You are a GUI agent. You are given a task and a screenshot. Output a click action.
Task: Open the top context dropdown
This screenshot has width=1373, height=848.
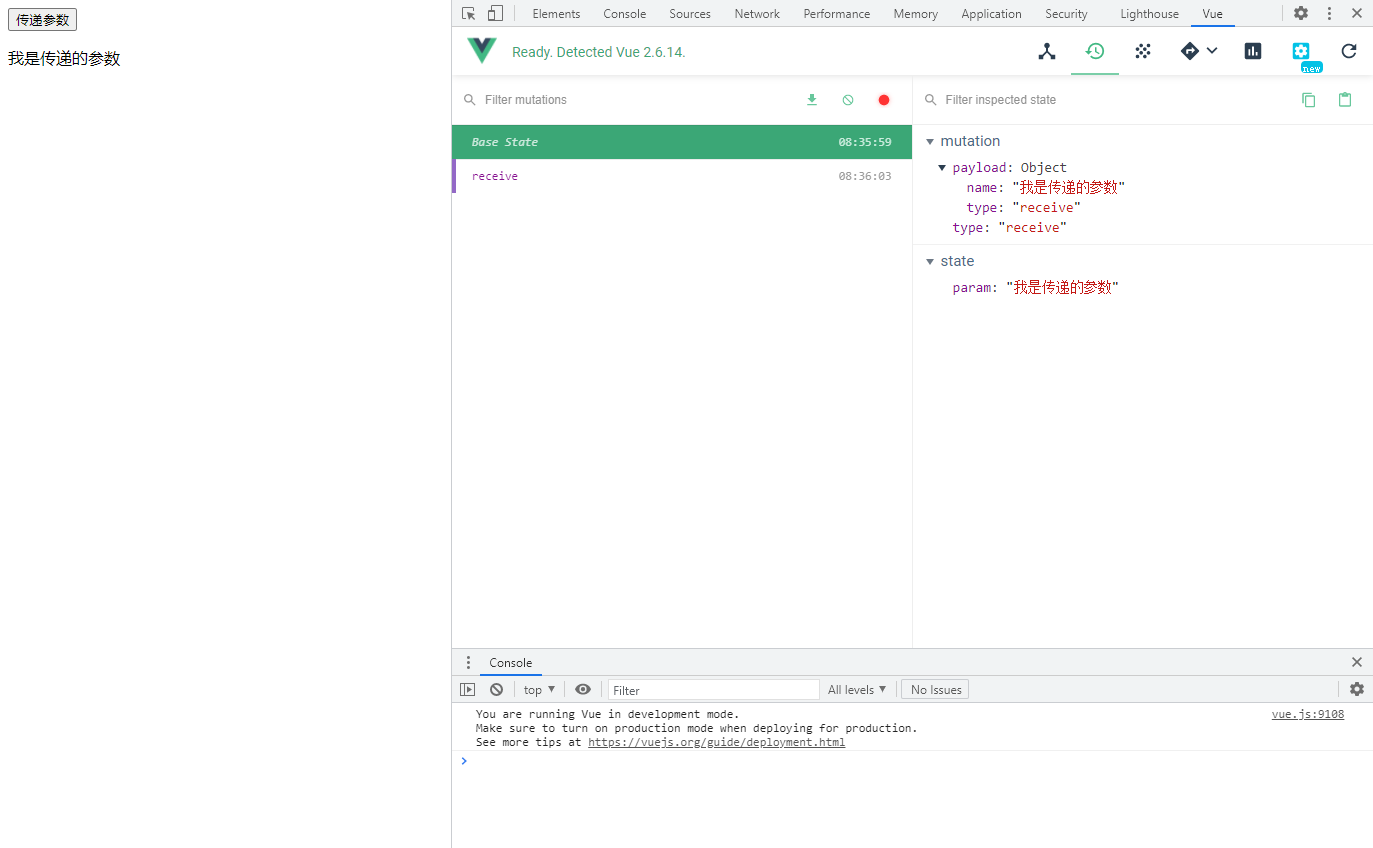[539, 690]
